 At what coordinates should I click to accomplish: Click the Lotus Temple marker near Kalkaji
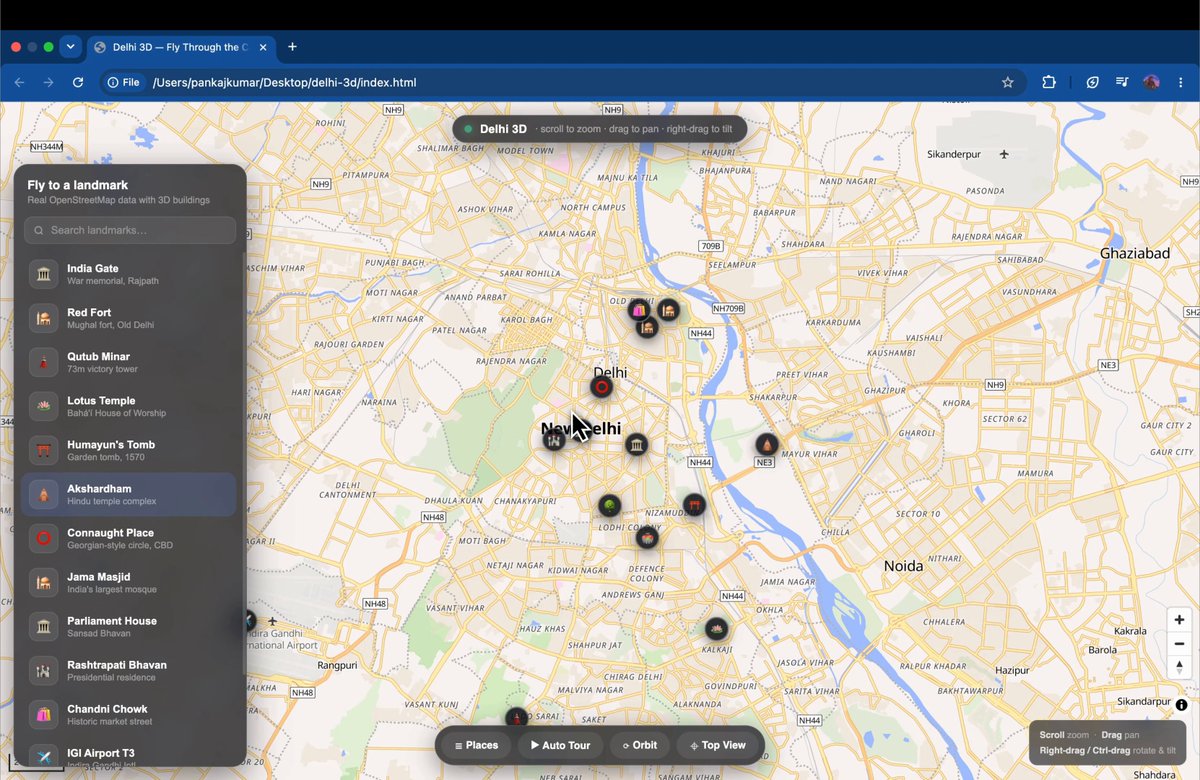[x=715, y=629]
